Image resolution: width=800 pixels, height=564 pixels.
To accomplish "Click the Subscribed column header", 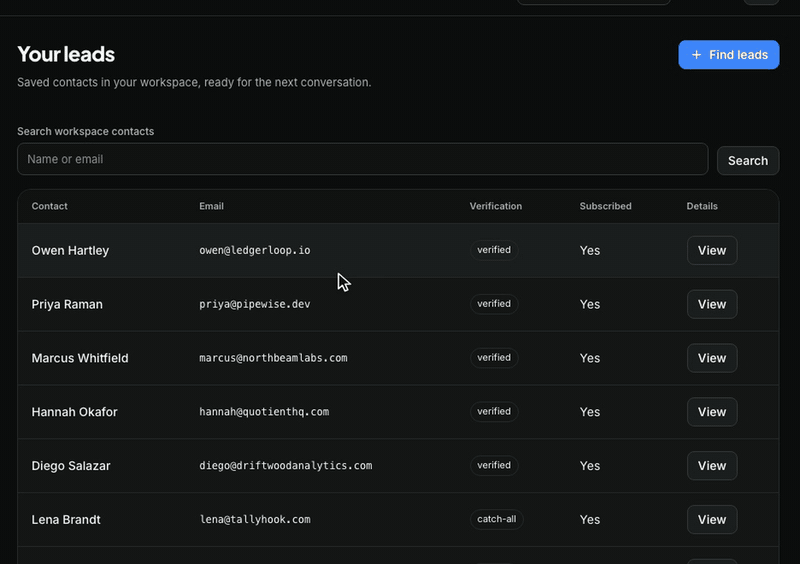I will click(x=605, y=206).
